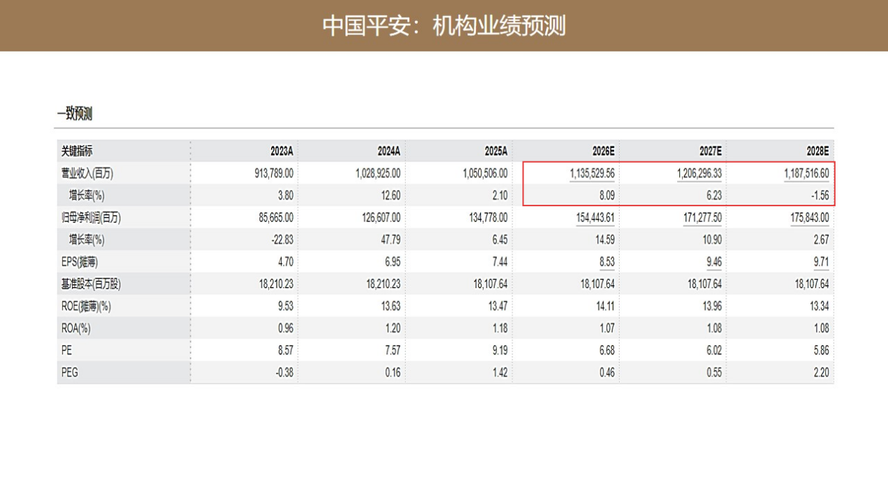Click the PE value 9.19
This screenshot has height=500, width=888.
click(x=500, y=350)
